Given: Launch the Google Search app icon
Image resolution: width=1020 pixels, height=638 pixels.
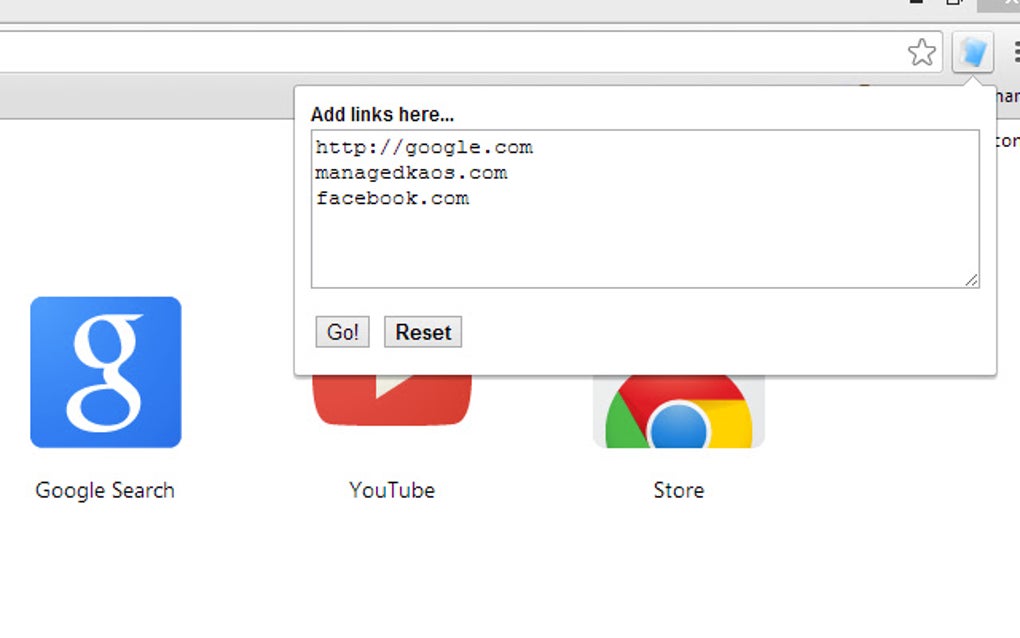Looking at the screenshot, I should pos(105,372).
